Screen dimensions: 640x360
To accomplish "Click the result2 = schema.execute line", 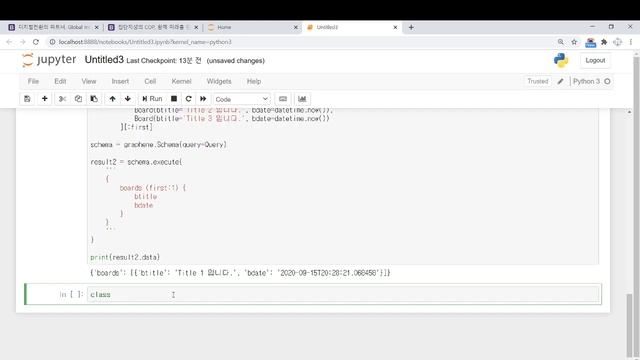I will pos(136,162).
